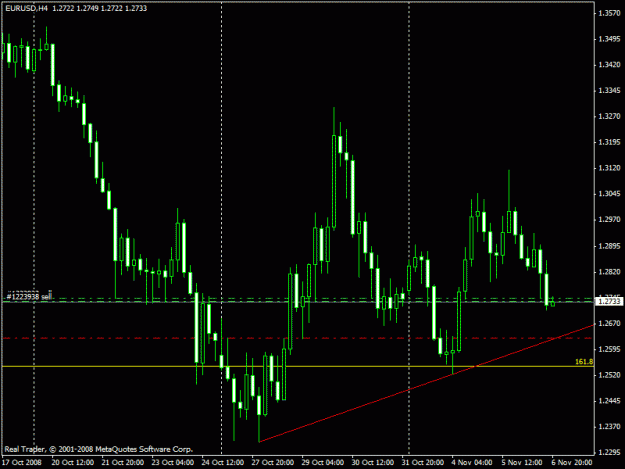This screenshot has height=469, width=625.
Task: Click the 1.2670 price axis label
Action: click(609, 323)
